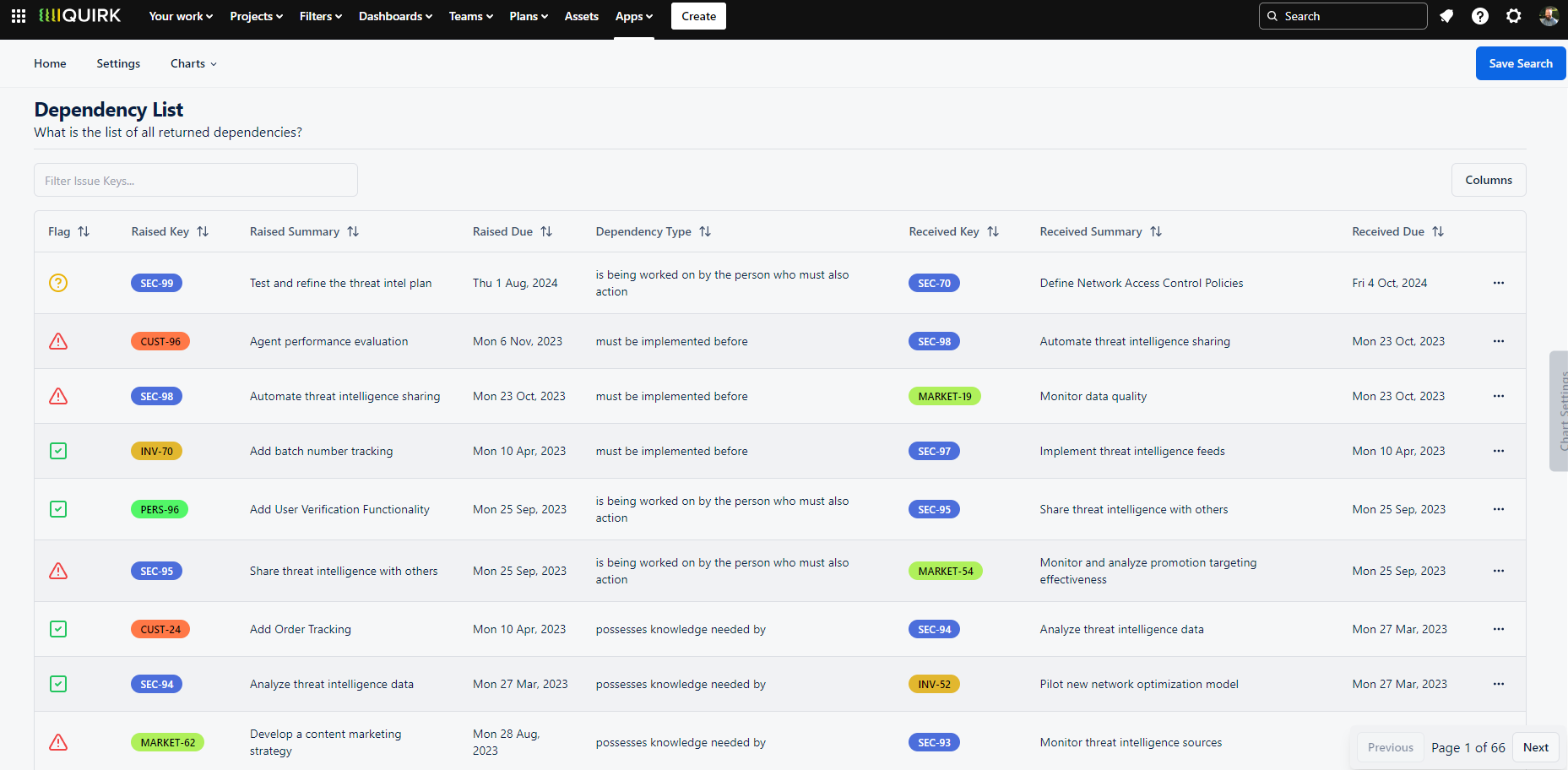This screenshot has height=770, width=1568.
Task: Open the SEC-99 raised key badge
Action: [x=156, y=283]
